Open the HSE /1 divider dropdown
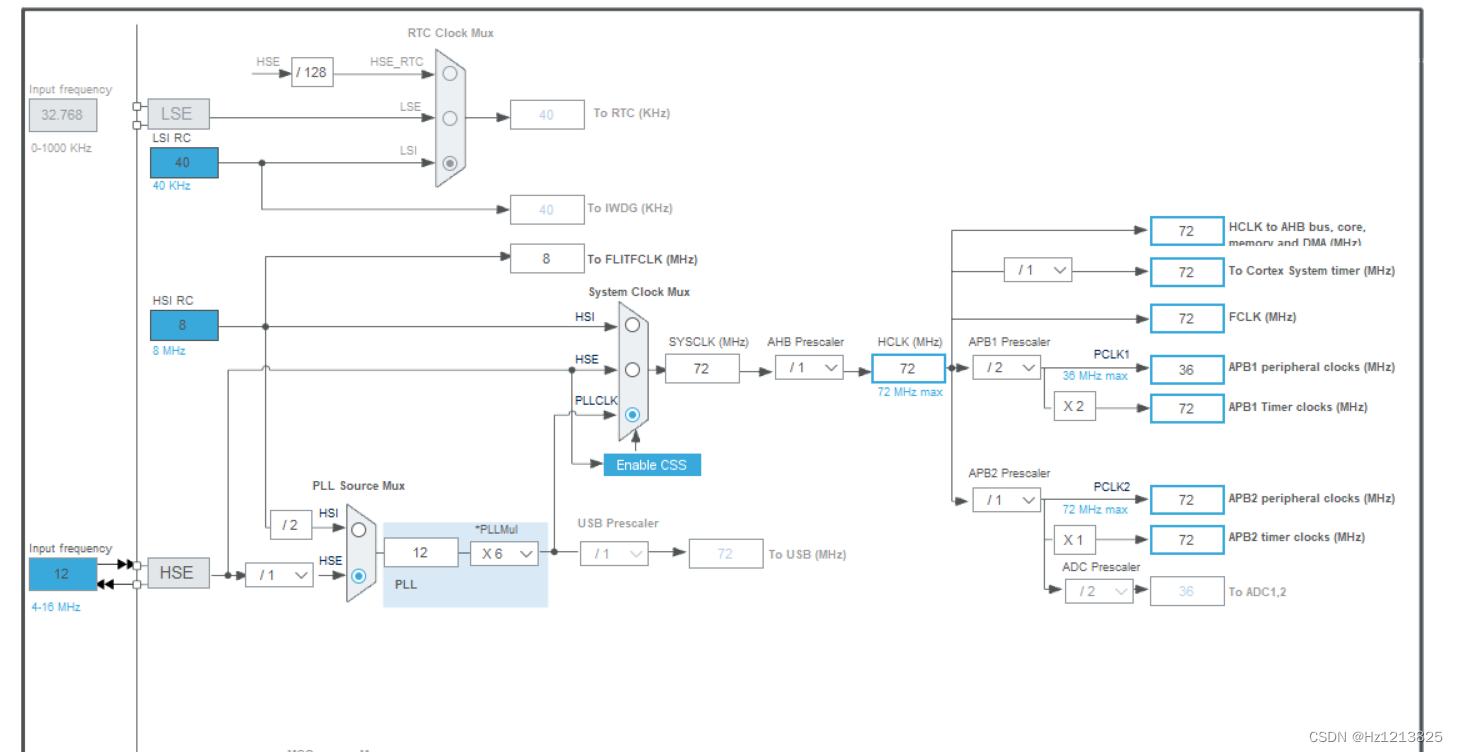Screen dimensions: 1458x752 tap(279, 574)
